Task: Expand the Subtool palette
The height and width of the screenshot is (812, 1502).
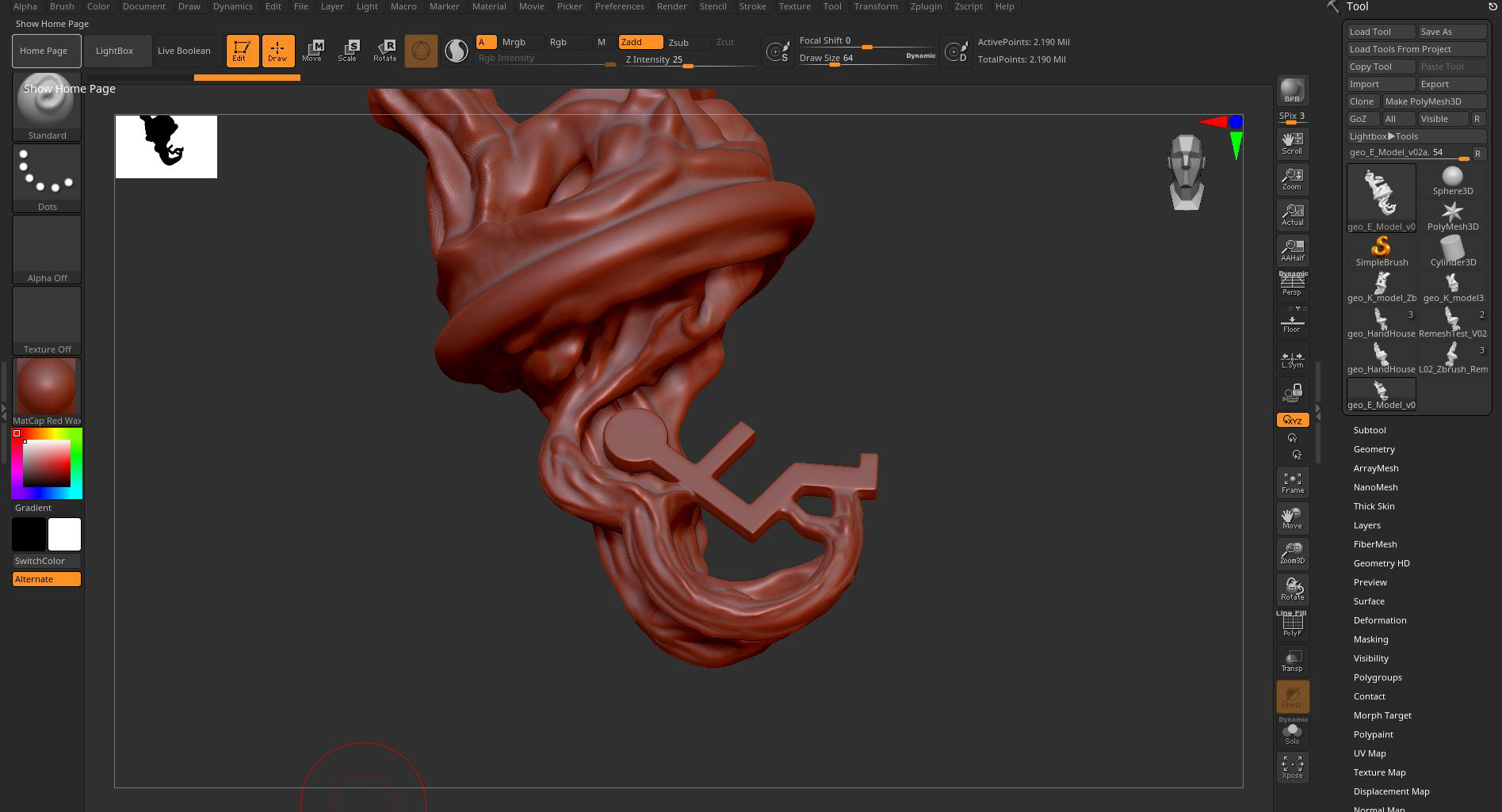Action: pos(1370,430)
